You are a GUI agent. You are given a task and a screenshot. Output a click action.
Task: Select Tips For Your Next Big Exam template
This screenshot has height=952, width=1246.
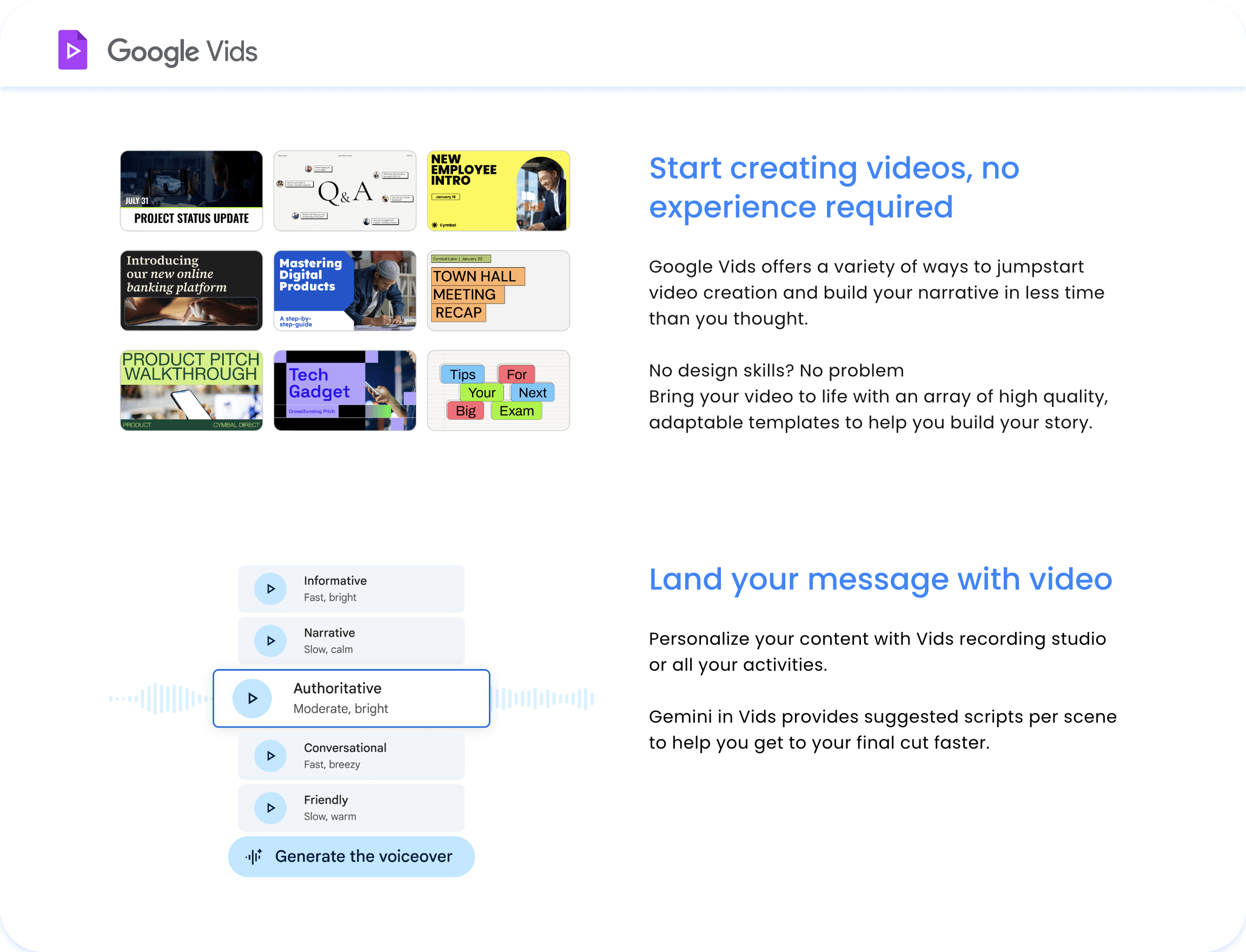498,391
